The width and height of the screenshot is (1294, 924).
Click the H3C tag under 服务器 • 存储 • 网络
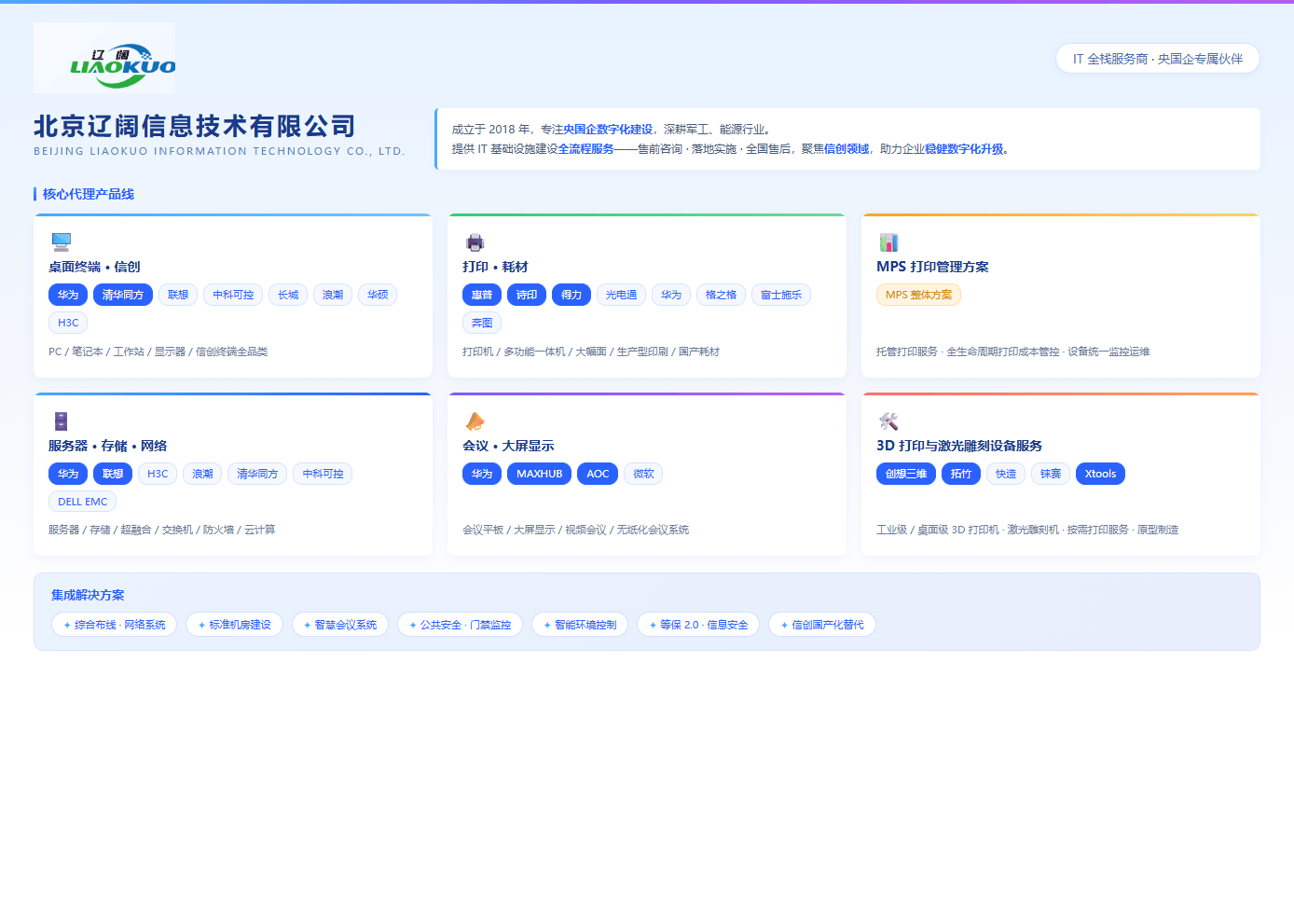(158, 474)
